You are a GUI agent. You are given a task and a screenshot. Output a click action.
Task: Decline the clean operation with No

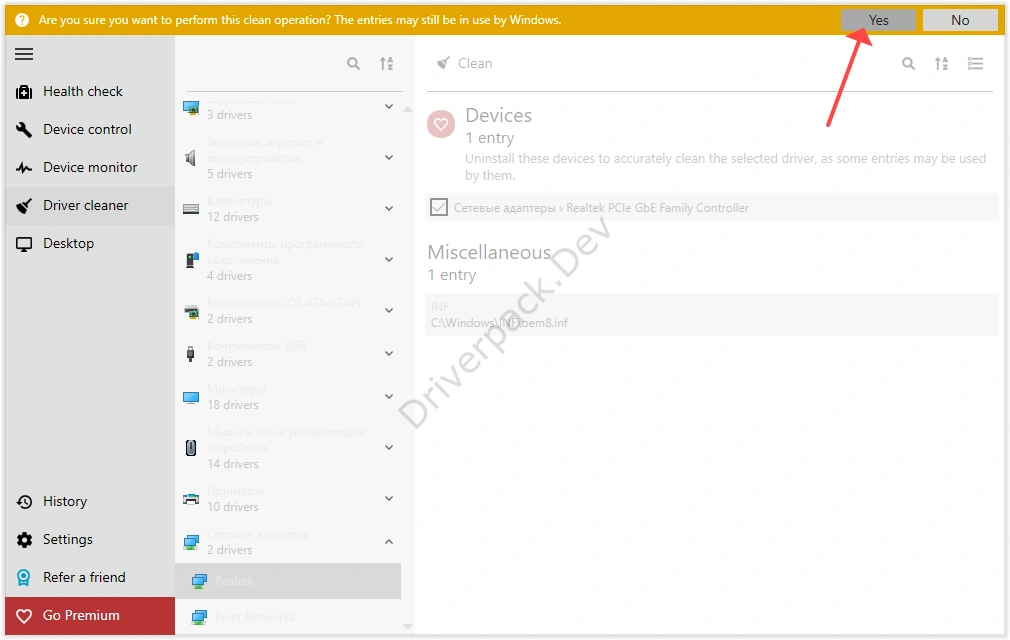click(960, 20)
